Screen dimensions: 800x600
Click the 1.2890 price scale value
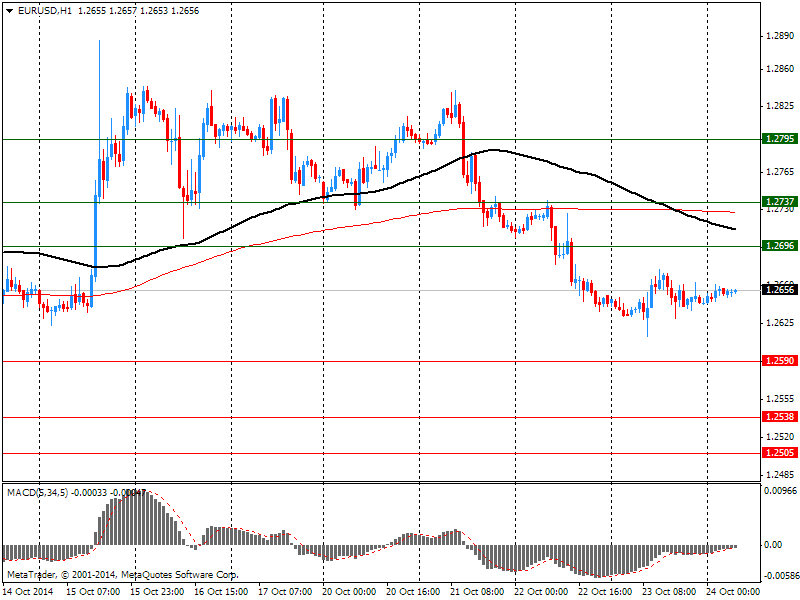pos(780,36)
